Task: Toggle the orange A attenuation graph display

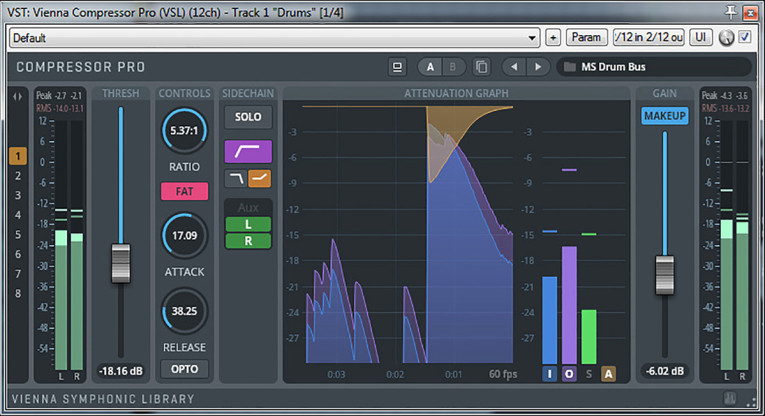Action: tap(608, 374)
